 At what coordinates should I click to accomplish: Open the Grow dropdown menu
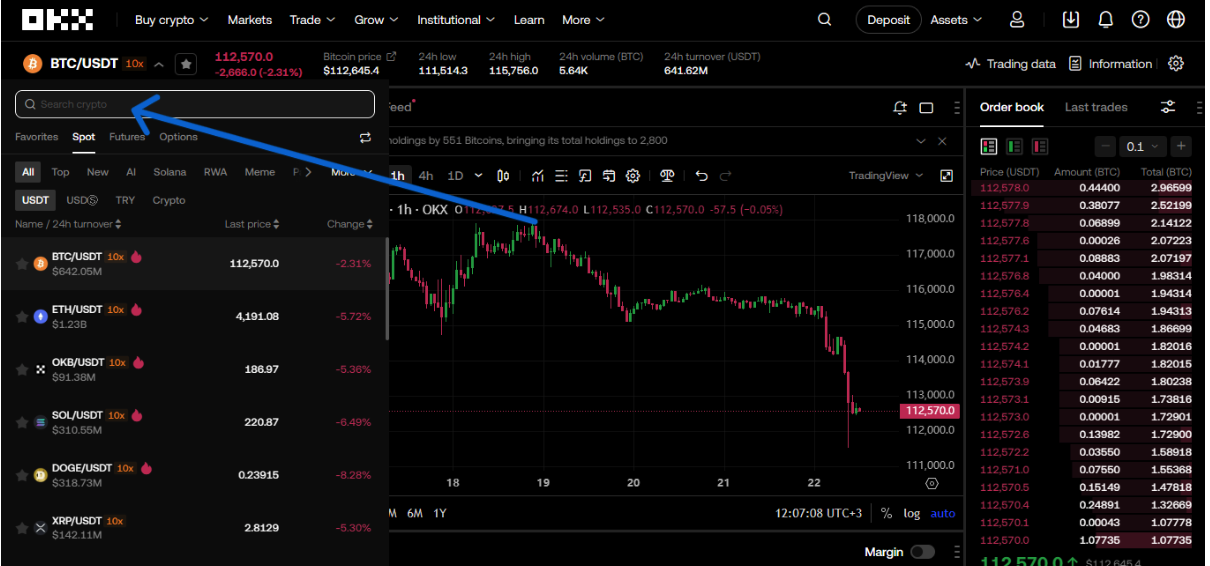point(376,19)
